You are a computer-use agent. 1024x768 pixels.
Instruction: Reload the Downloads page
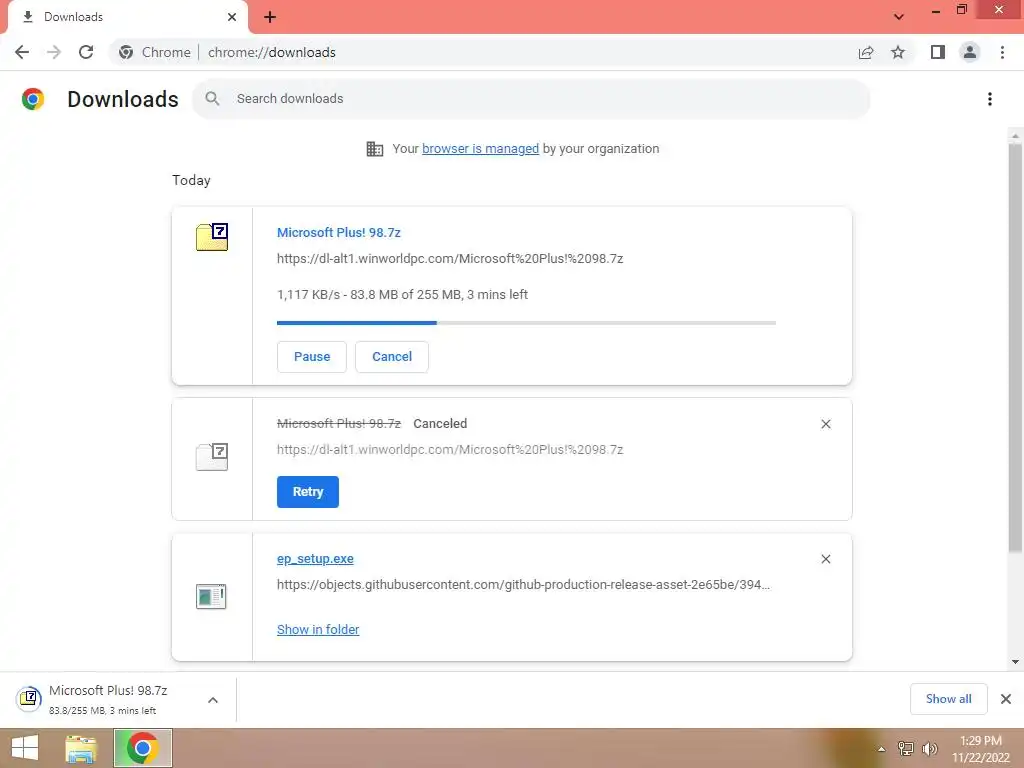point(86,52)
